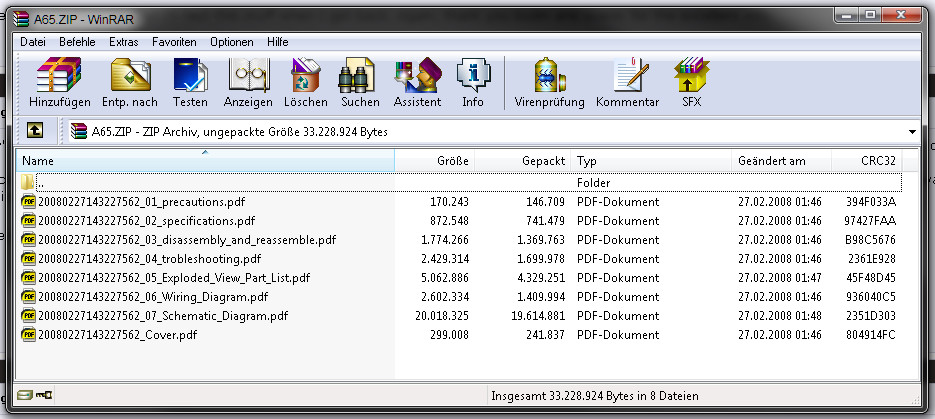Viewport: 935px width, 419px height.
Task: Close the WinRAR window
Action: (900, 14)
